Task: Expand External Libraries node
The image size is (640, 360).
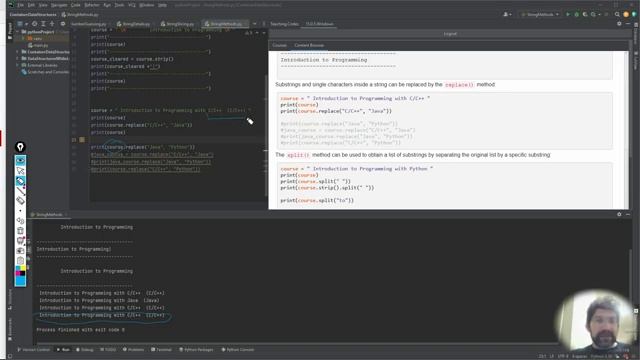Action: tap(18, 65)
